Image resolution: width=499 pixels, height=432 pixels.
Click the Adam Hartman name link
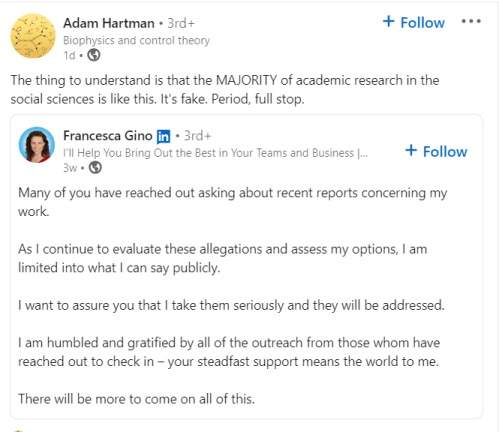coord(109,23)
